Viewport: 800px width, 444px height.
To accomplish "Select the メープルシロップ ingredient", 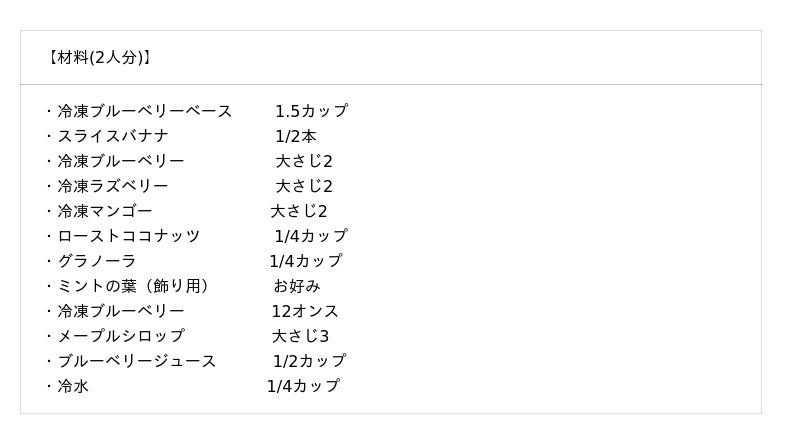I will pyautogui.click(x=120, y=336).
